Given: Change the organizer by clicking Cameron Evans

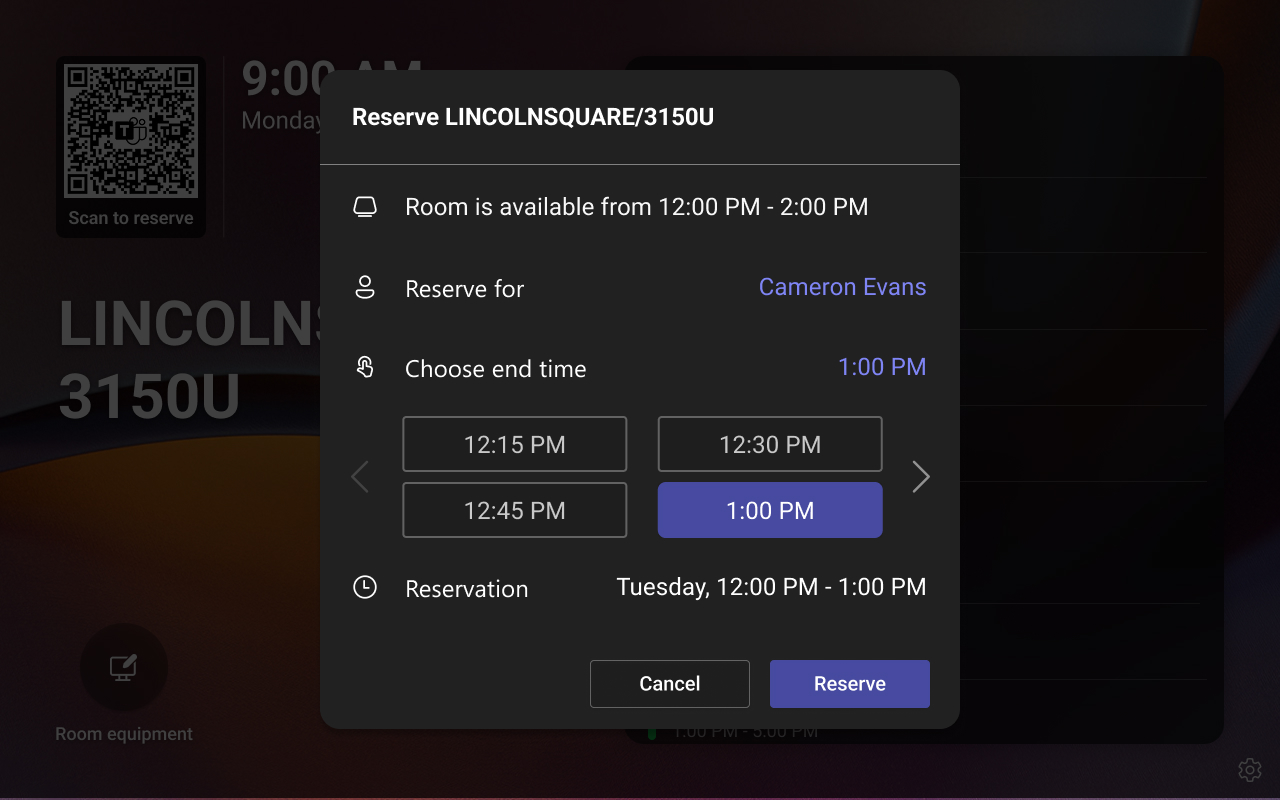Looking at the screenshot, I should coord(842,287).
